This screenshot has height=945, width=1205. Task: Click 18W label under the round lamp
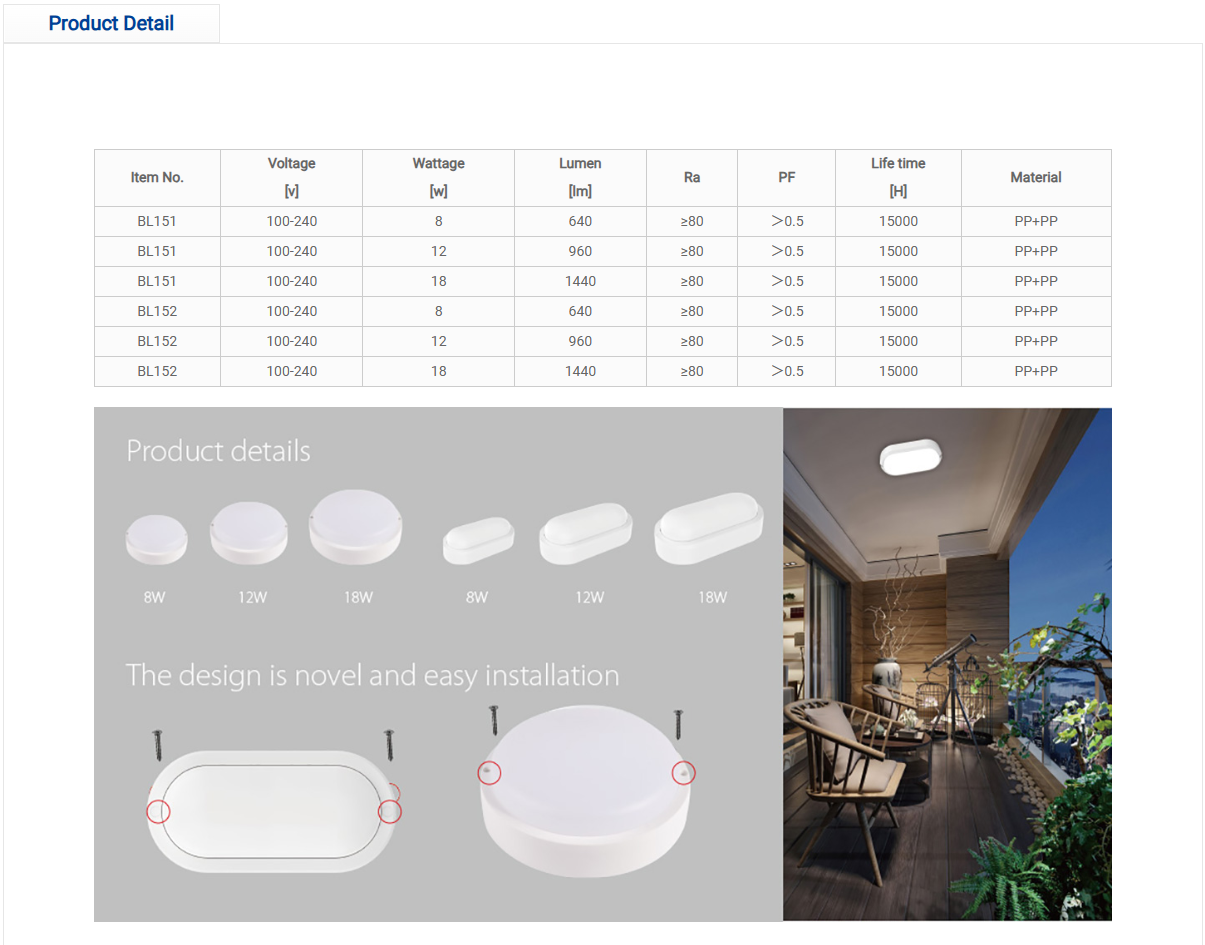(x=358, y=598)
